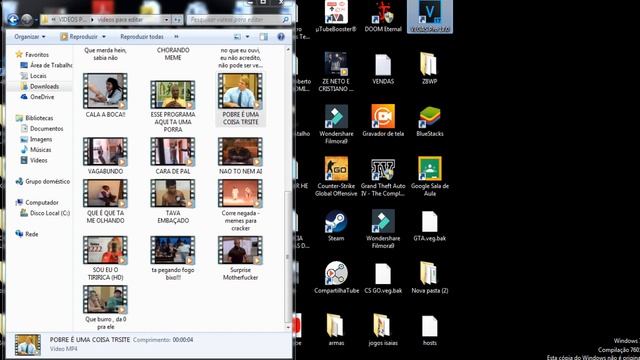Open Vídeos library in navigation pane

[x=34, y=160]
